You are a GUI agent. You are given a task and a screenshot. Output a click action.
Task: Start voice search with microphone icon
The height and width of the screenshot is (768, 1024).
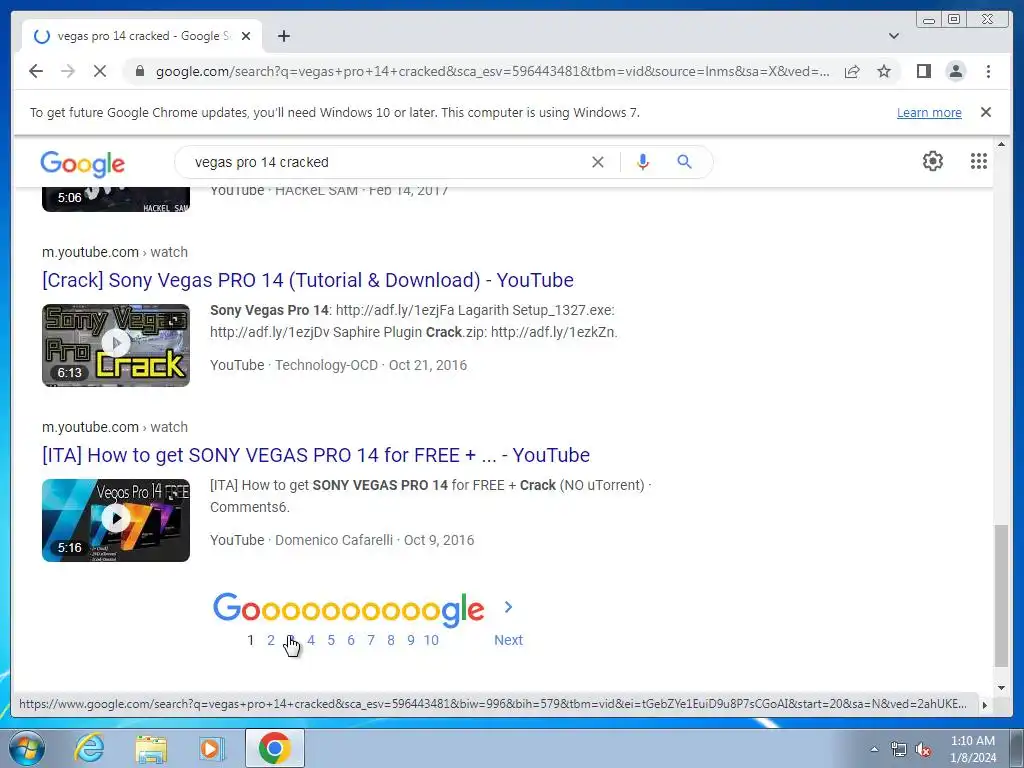tap(643, 162)
